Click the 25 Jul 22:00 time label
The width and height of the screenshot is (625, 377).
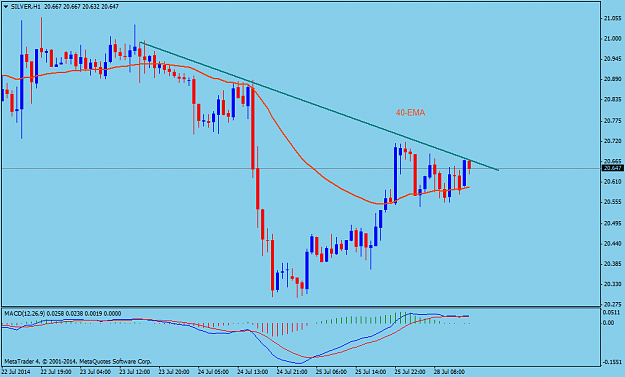click(x=410, y=372)
